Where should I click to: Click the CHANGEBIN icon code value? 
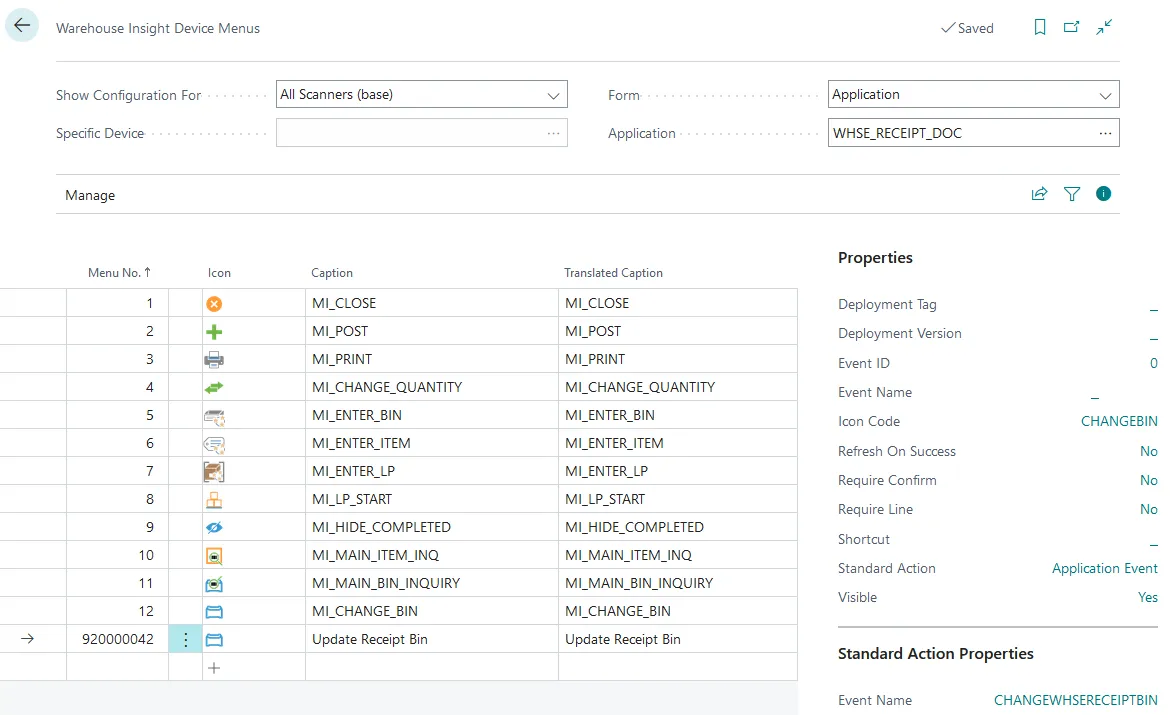coord(1119,422)
